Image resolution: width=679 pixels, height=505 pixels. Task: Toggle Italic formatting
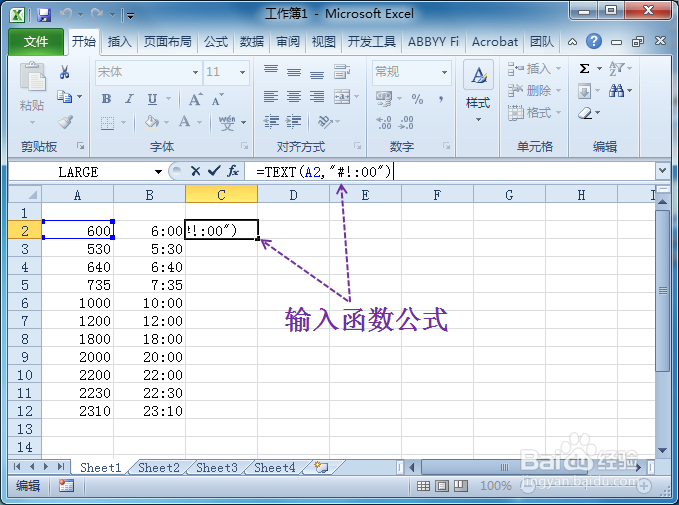point(129,99)
